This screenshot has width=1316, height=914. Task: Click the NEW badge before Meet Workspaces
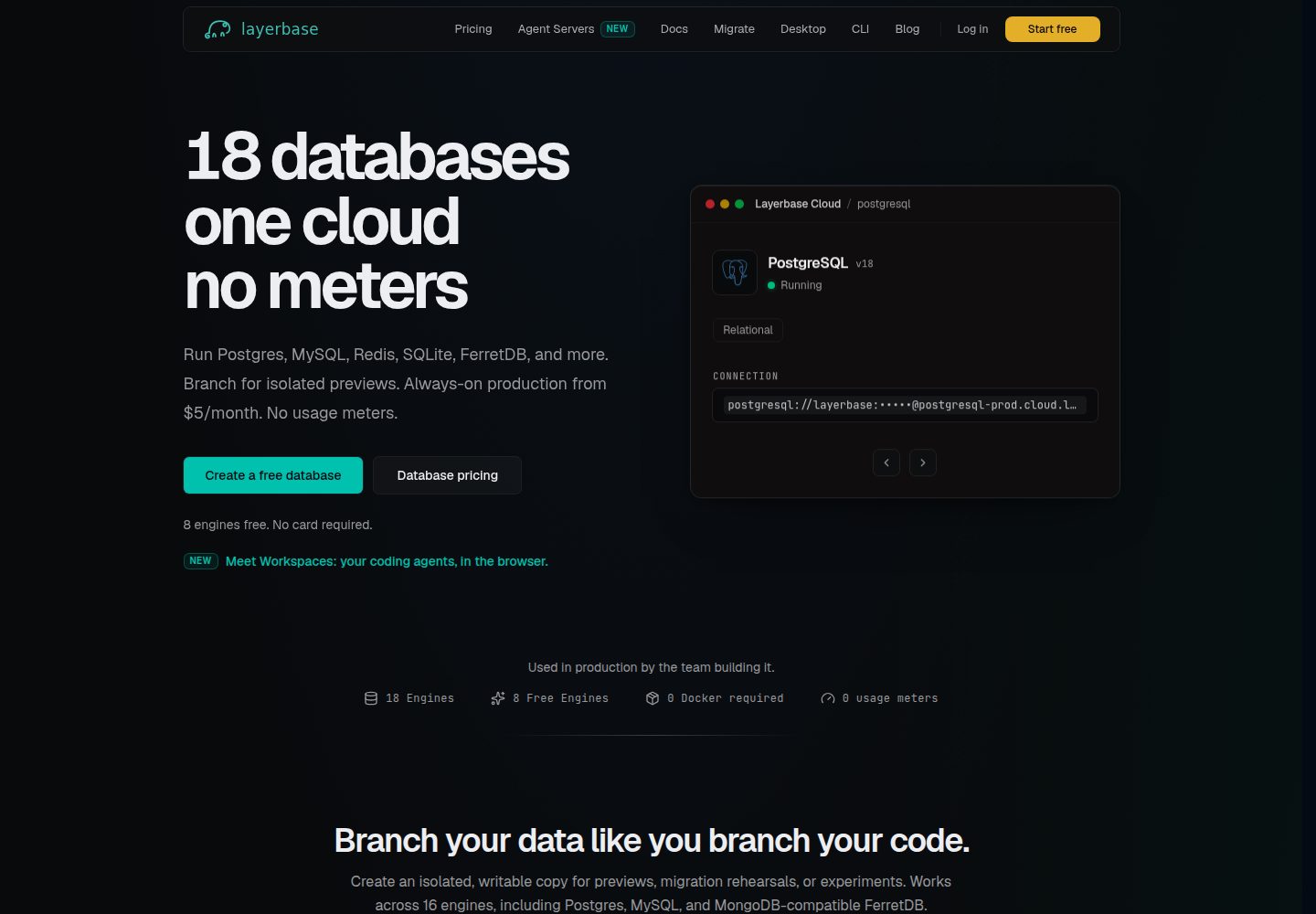pos(200,561)
